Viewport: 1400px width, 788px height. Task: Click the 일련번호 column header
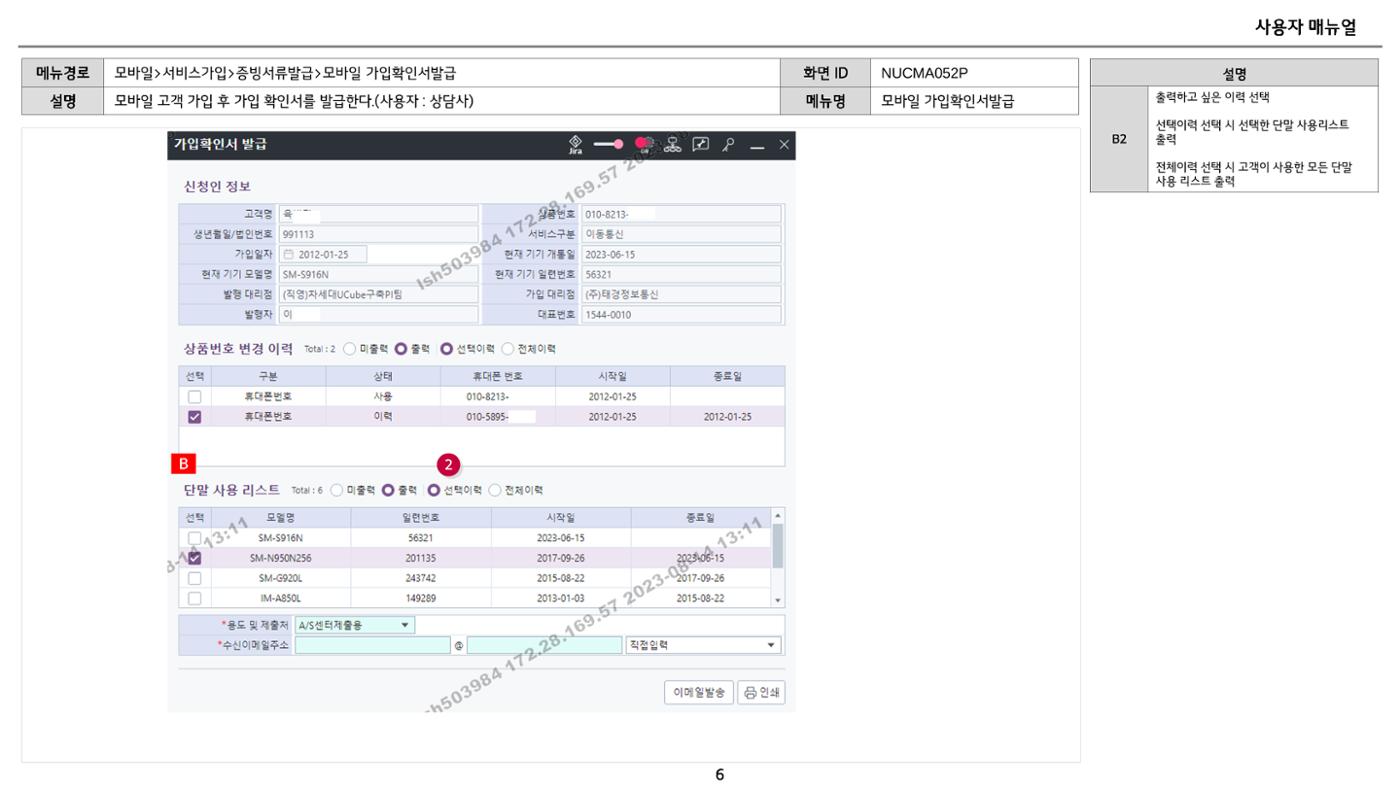pos(421,518)
